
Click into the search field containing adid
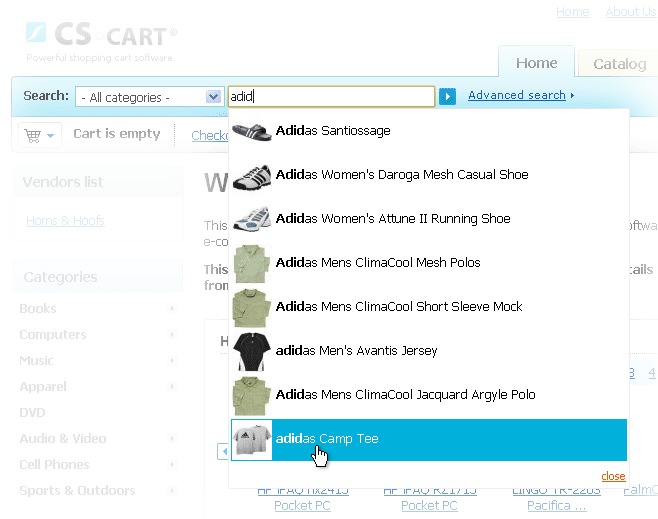click(x=332, y=96)
